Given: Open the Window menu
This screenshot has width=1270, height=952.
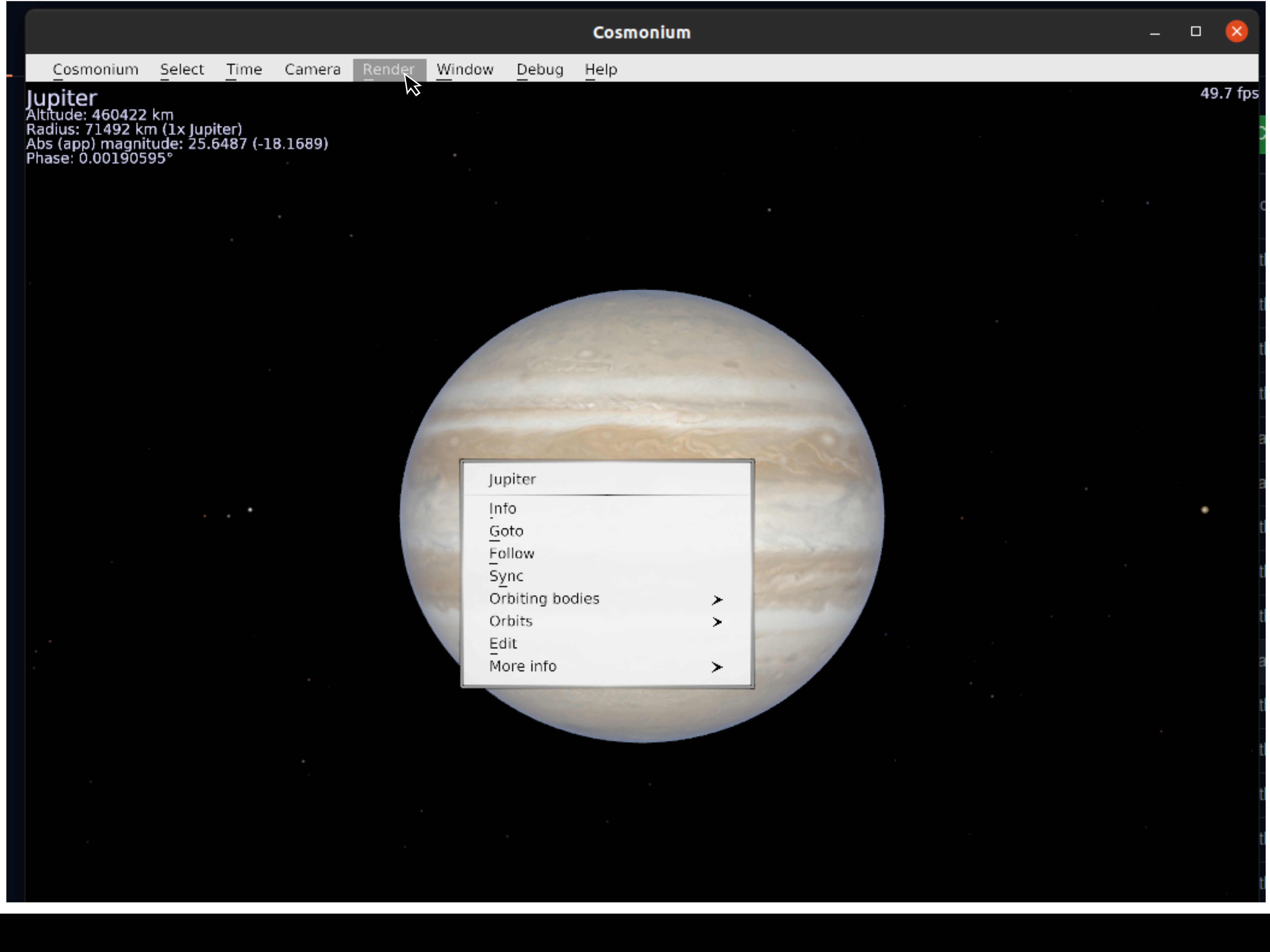Looking at the screenshot, I should pyautogui.click(x=465, y=69).
